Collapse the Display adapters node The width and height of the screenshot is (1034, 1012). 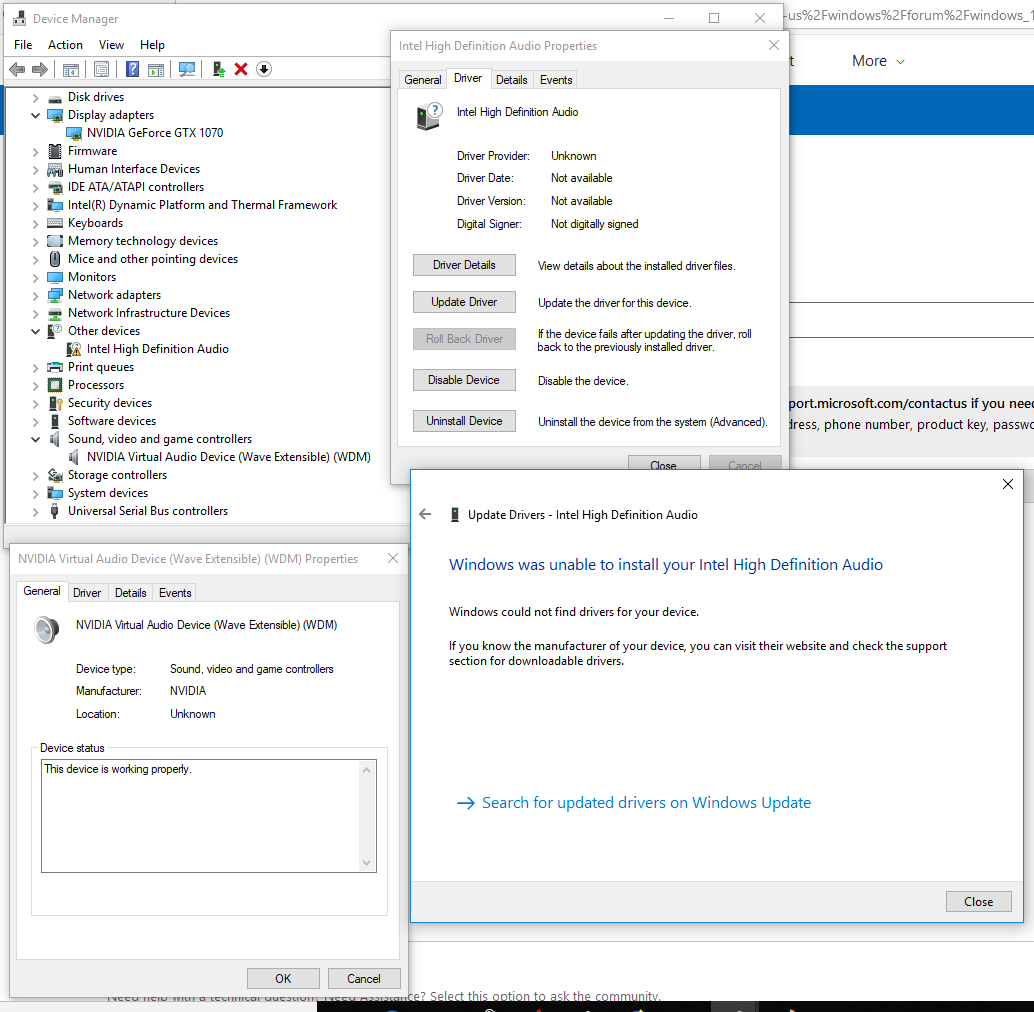click(x=36, y=115)
